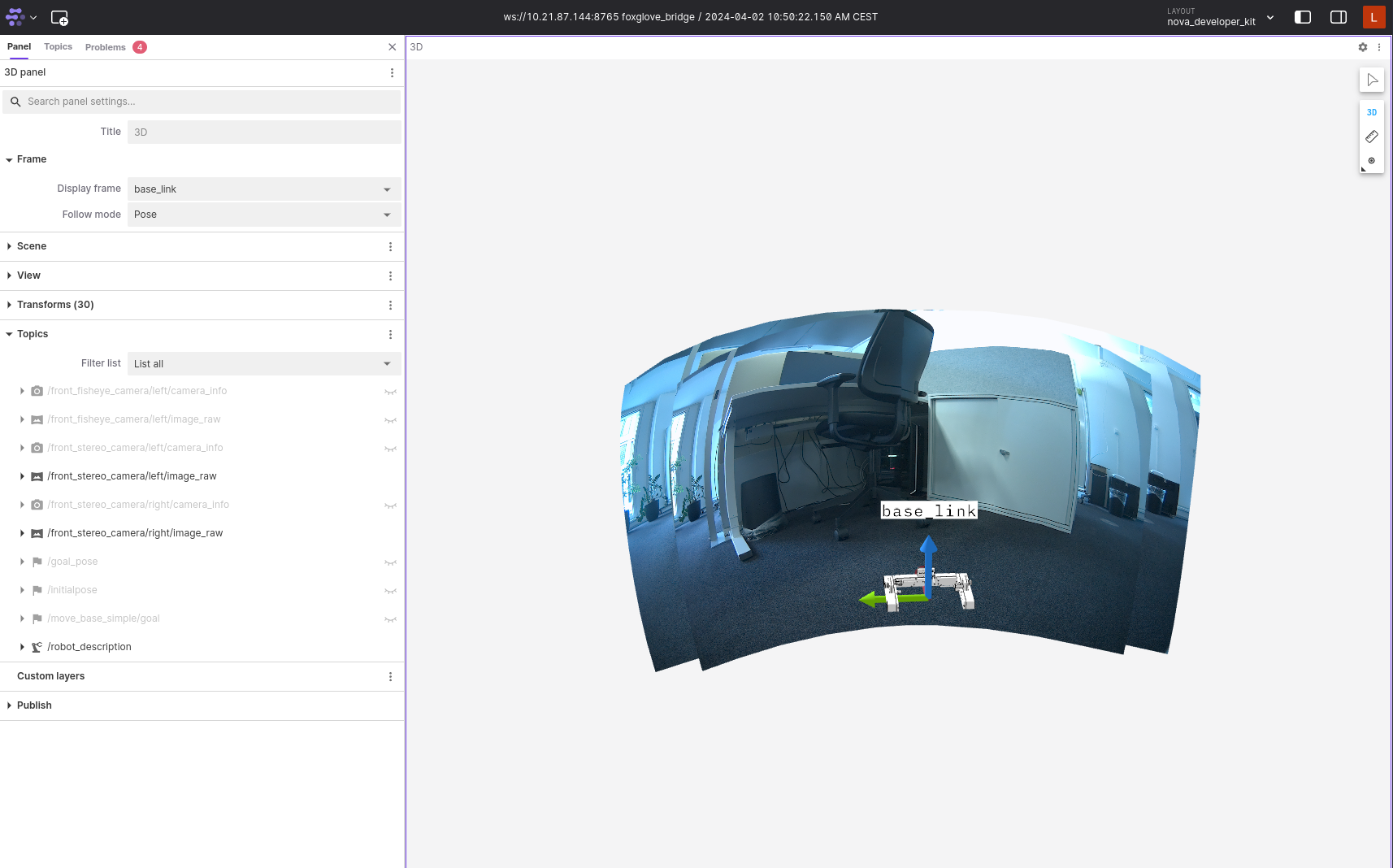Toggle visibility of /initialpose topic
The width and height of the screenshot is (1393, 868).
click(x=390, y=591)
